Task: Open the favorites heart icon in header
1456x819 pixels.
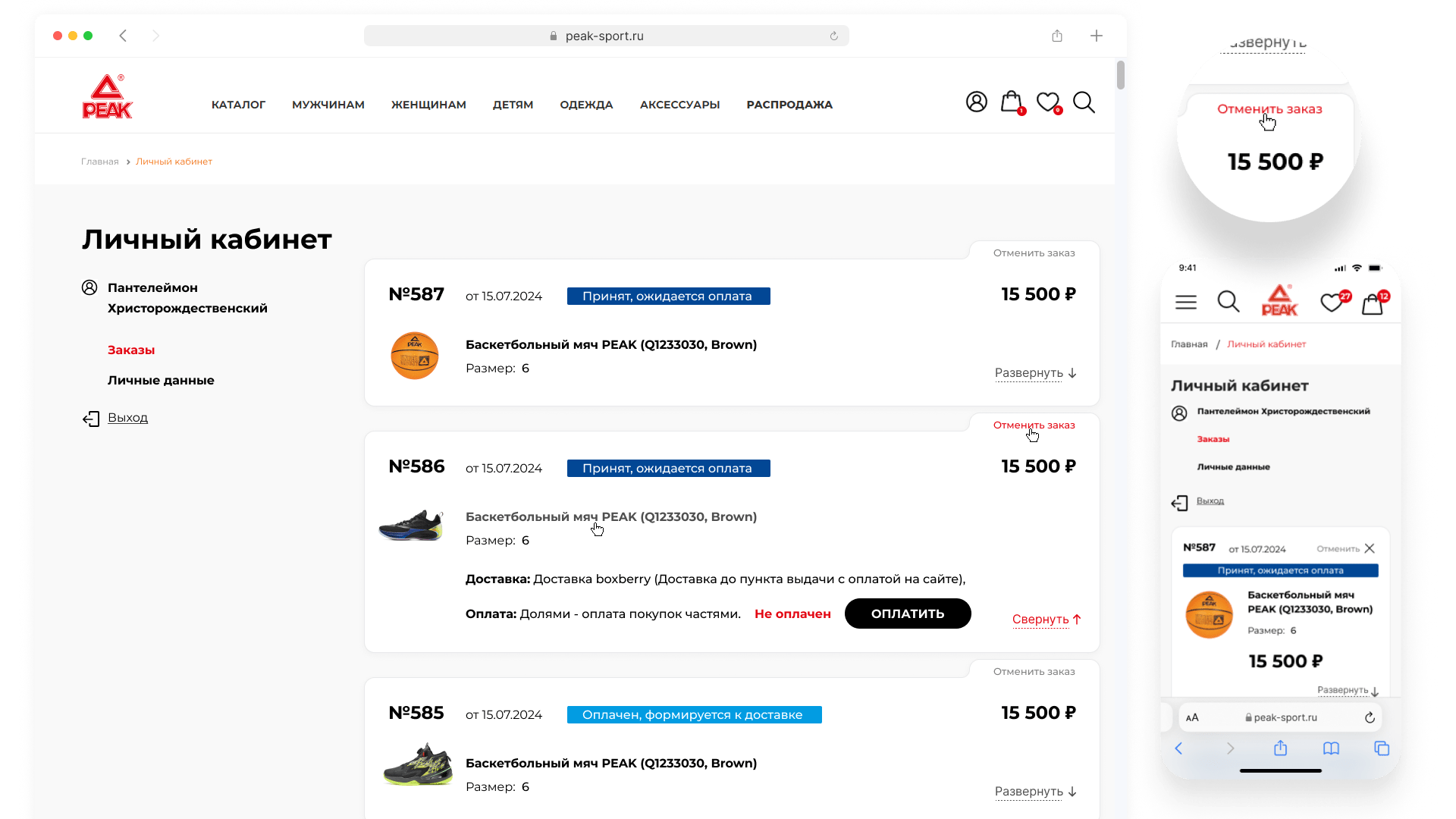Action: point(1047,102)
